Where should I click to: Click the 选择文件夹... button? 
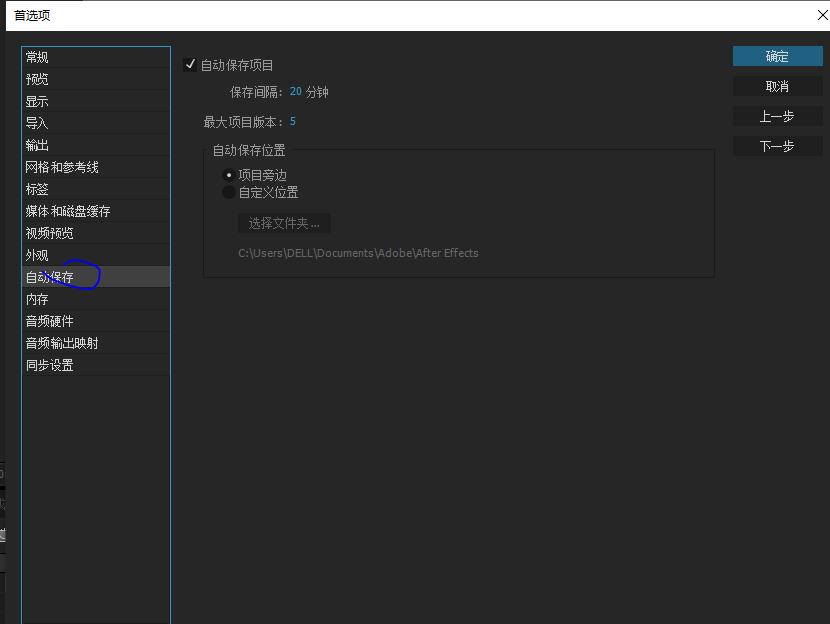[x=284, y=223]
